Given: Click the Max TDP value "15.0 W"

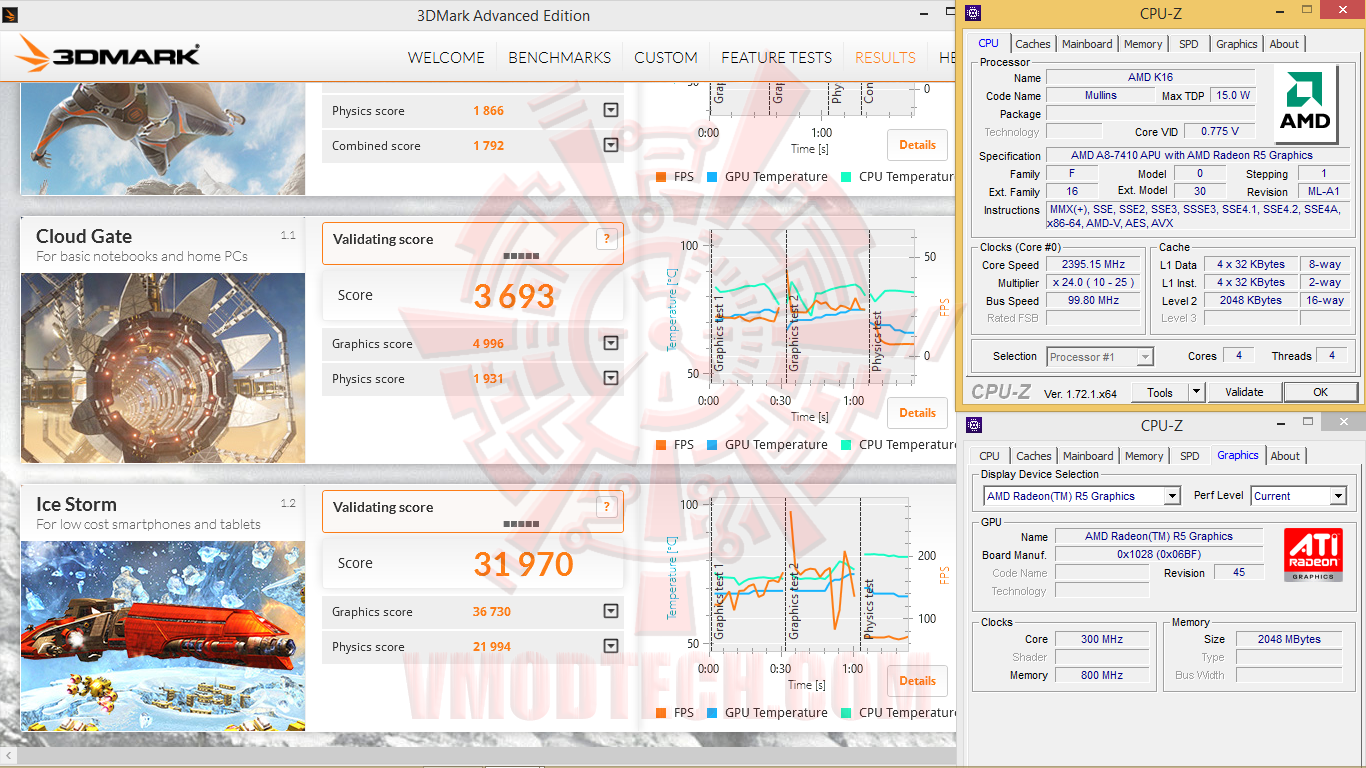Looking at the screenshot, I should click(x=1232, y=96).
